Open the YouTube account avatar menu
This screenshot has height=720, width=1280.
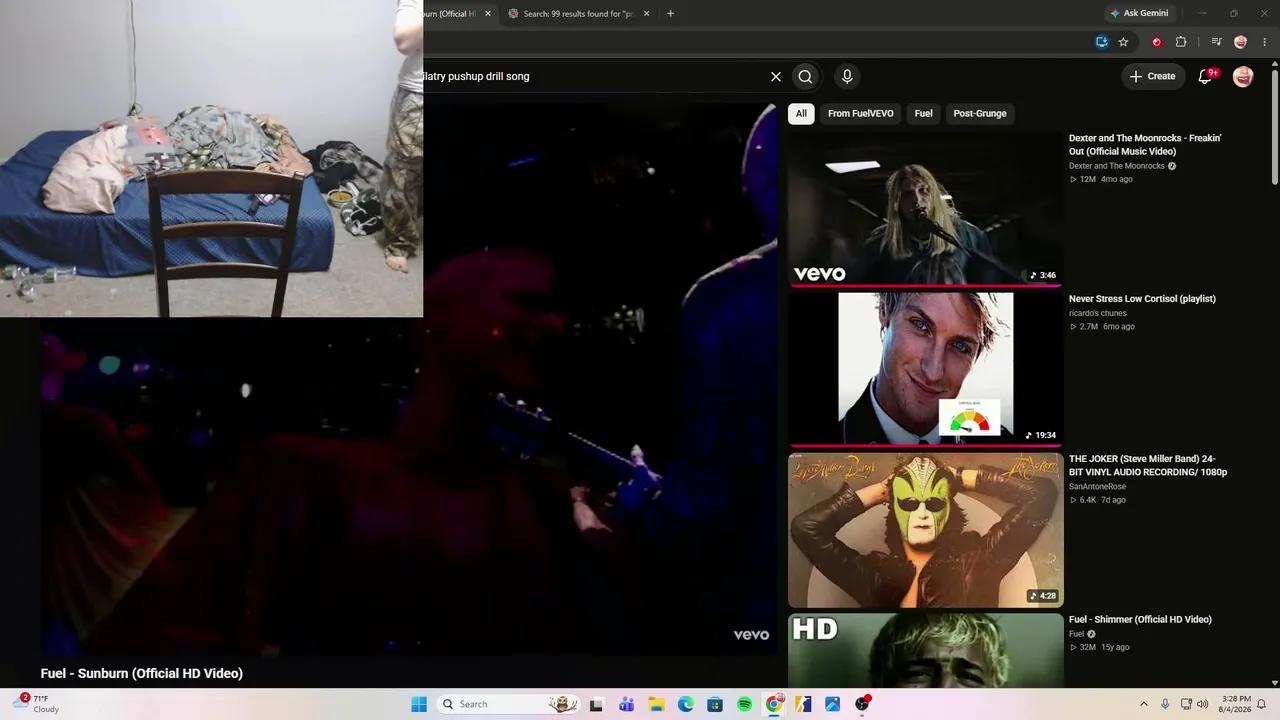tap(1243, 76)
